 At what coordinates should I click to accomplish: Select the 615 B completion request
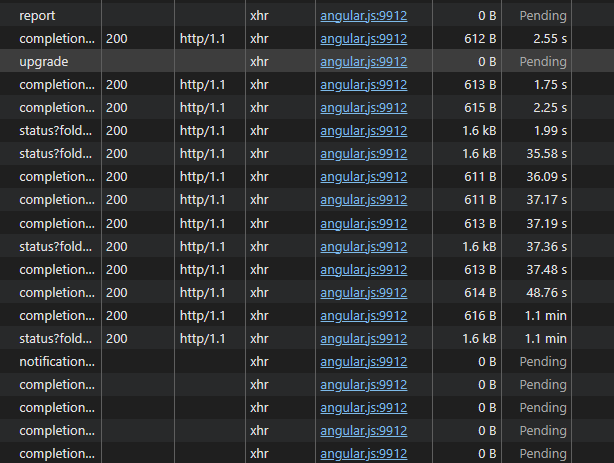57,108
